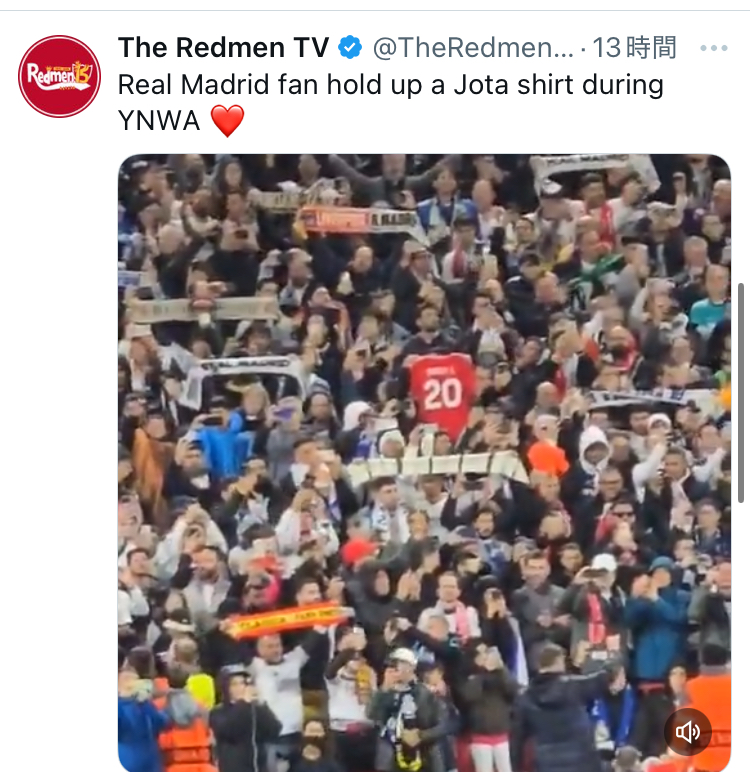
Task: Click the red heart emoji in tweet
Action: click(227, 121)
